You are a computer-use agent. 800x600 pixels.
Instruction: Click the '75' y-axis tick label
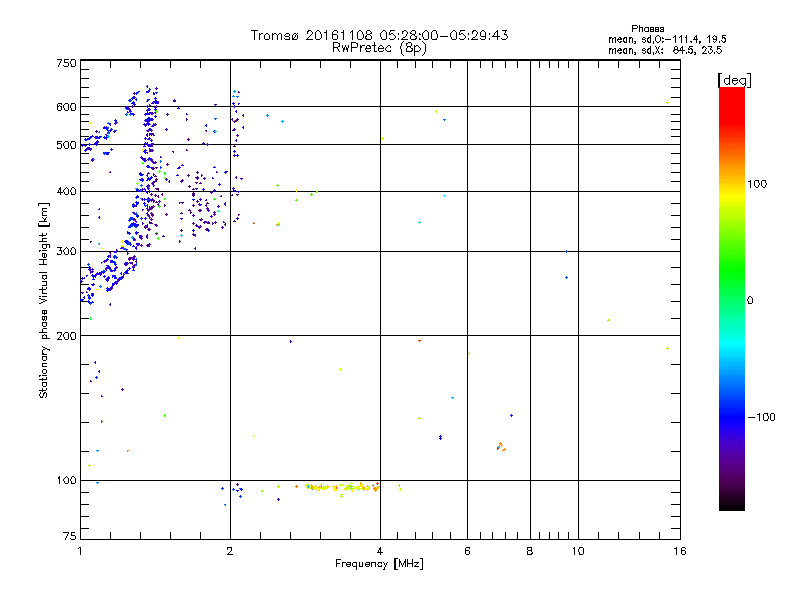point(70,536)
